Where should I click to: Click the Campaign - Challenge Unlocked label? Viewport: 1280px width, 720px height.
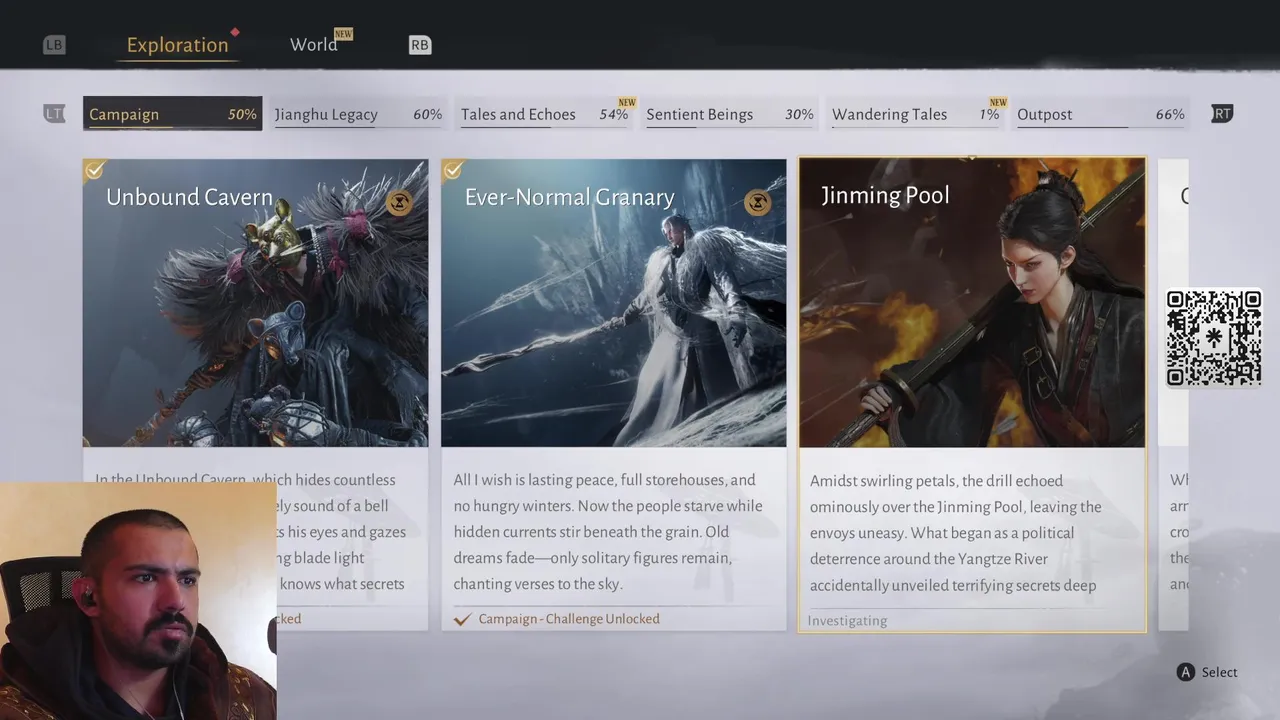click(569, 619)
